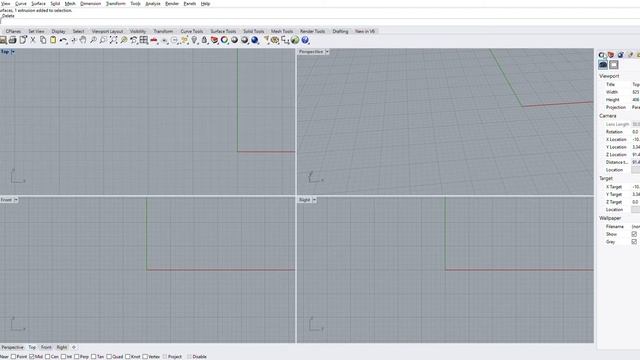This screenshot has height=360, width=640.
Task: Click the Cut scissors icon
Action: (33, 40)
